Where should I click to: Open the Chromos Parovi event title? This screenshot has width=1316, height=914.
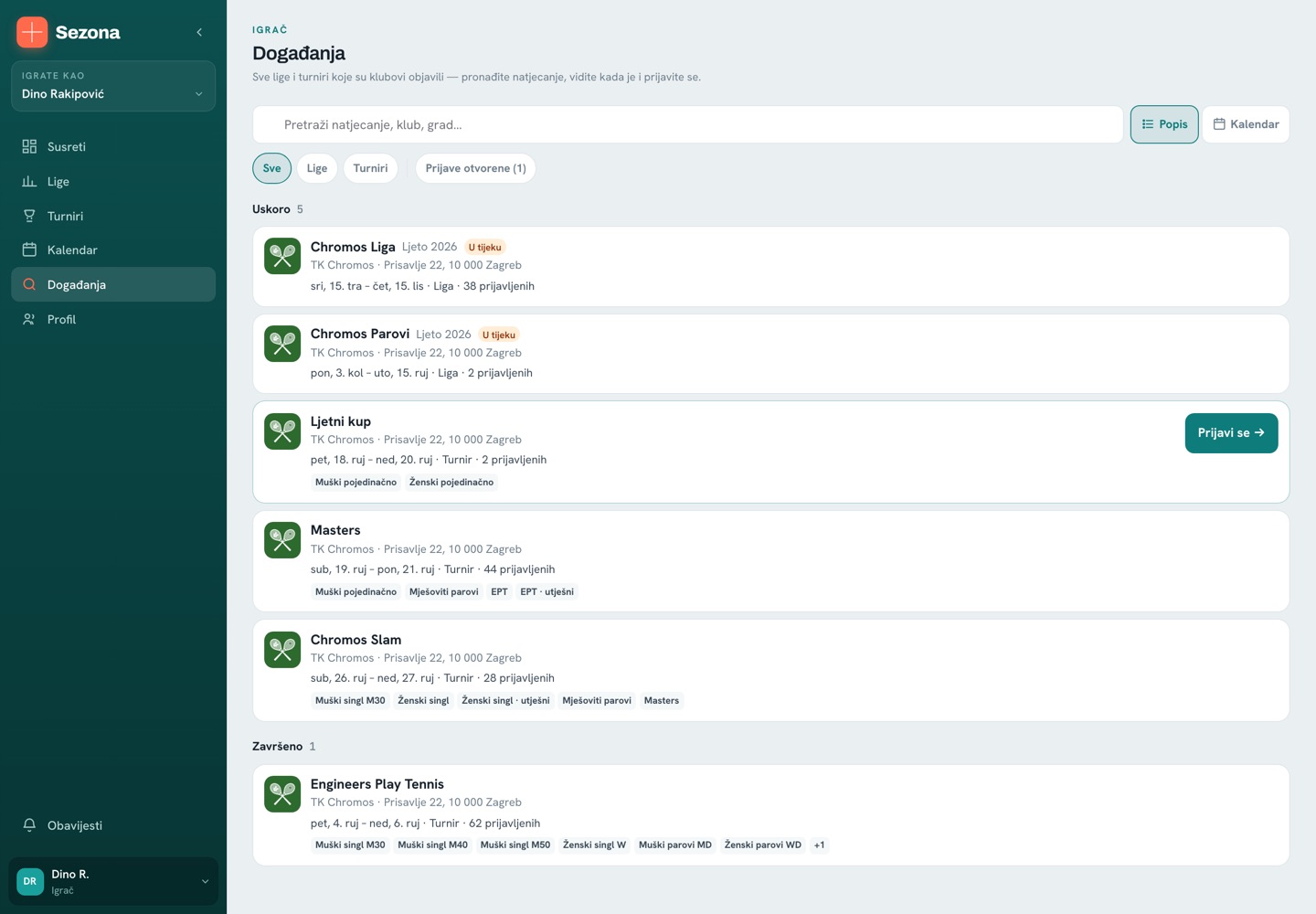click(360, 335)
